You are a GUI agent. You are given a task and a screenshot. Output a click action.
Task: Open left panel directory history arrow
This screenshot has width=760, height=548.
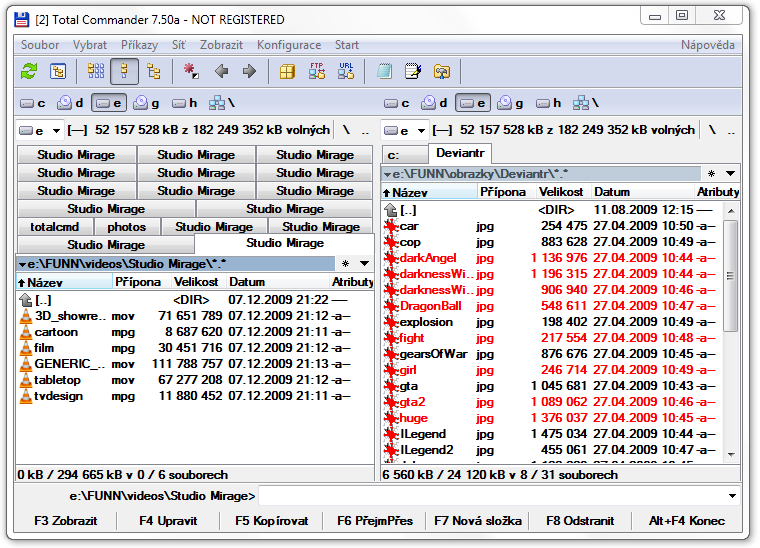(x=364, y=264)
